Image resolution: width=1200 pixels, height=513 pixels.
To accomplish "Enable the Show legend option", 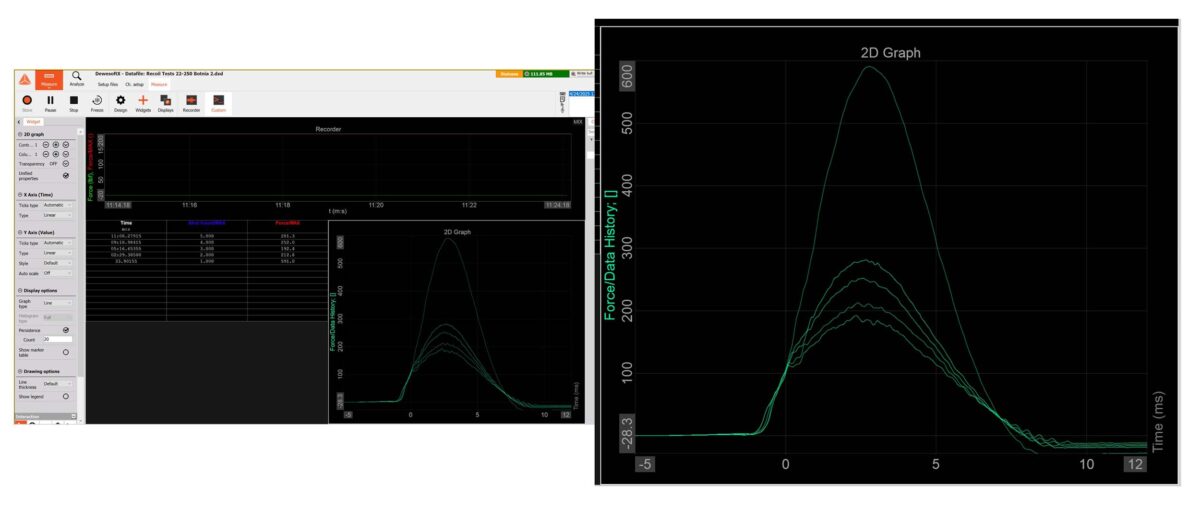I will [x=66, y=396].
